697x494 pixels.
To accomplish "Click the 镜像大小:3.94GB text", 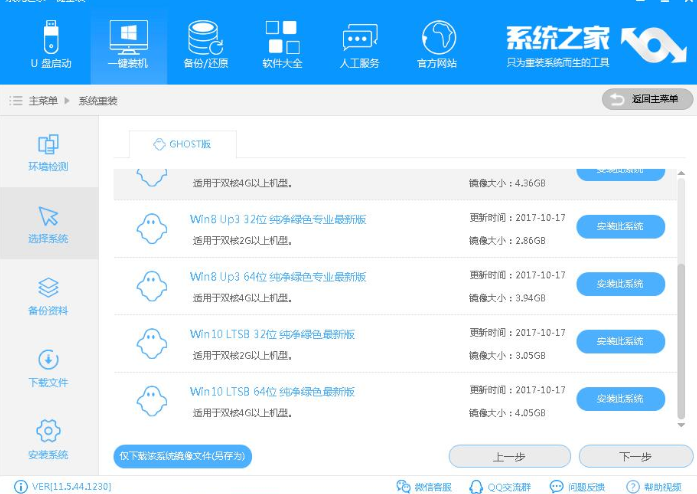I will coord(507,298).
